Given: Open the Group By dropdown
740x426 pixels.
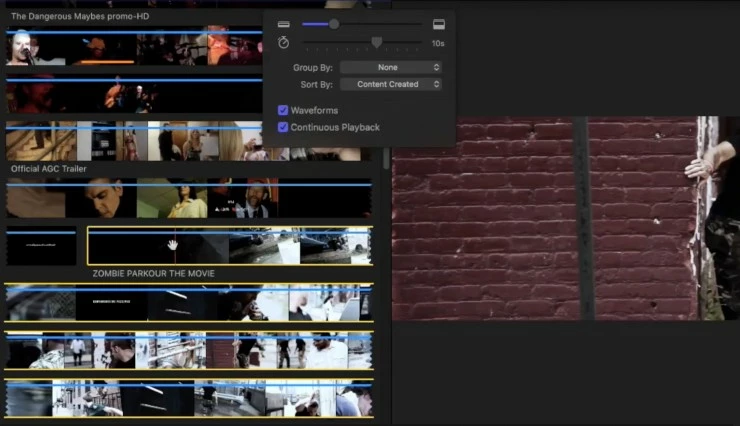Looking at the screenshot, I should pos(390,67).
